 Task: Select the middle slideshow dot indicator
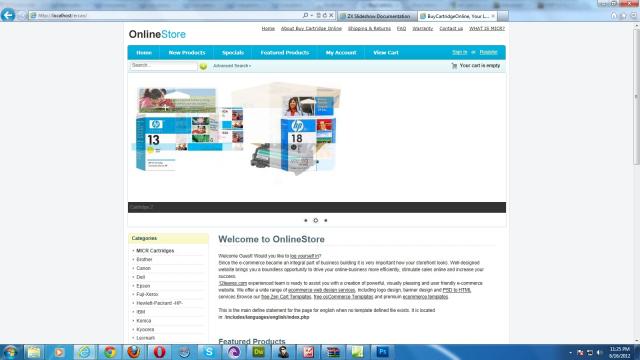click(x=316, y=220)
